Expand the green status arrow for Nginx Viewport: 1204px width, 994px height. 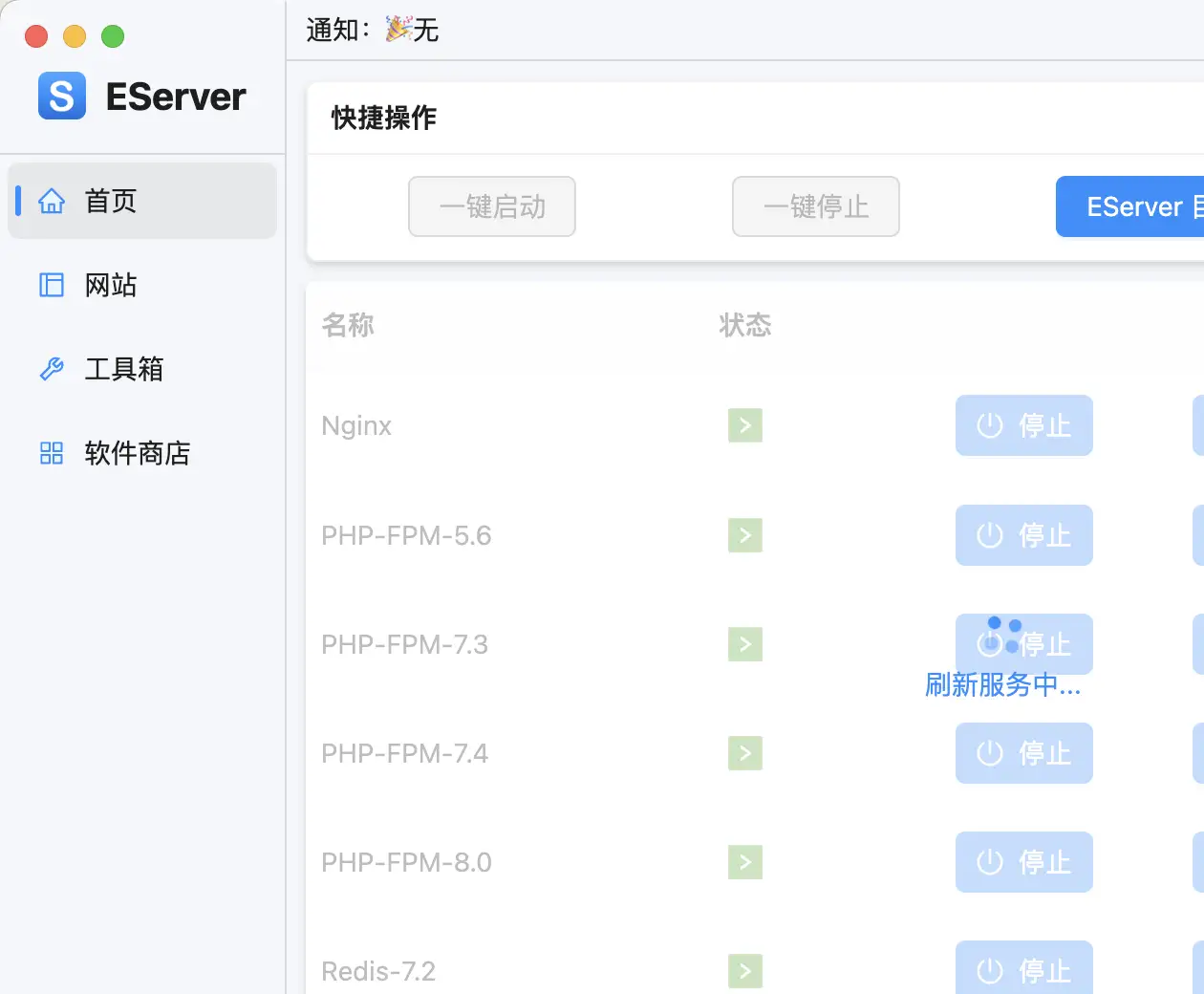click(745, 425)
